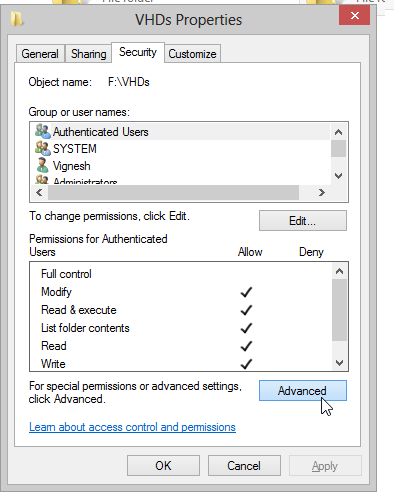Image resolution: width=400 pixels, height=504 pixels.
Task: Click vertical scrollbar thumb in names list
Action: (x=338, y=149)
